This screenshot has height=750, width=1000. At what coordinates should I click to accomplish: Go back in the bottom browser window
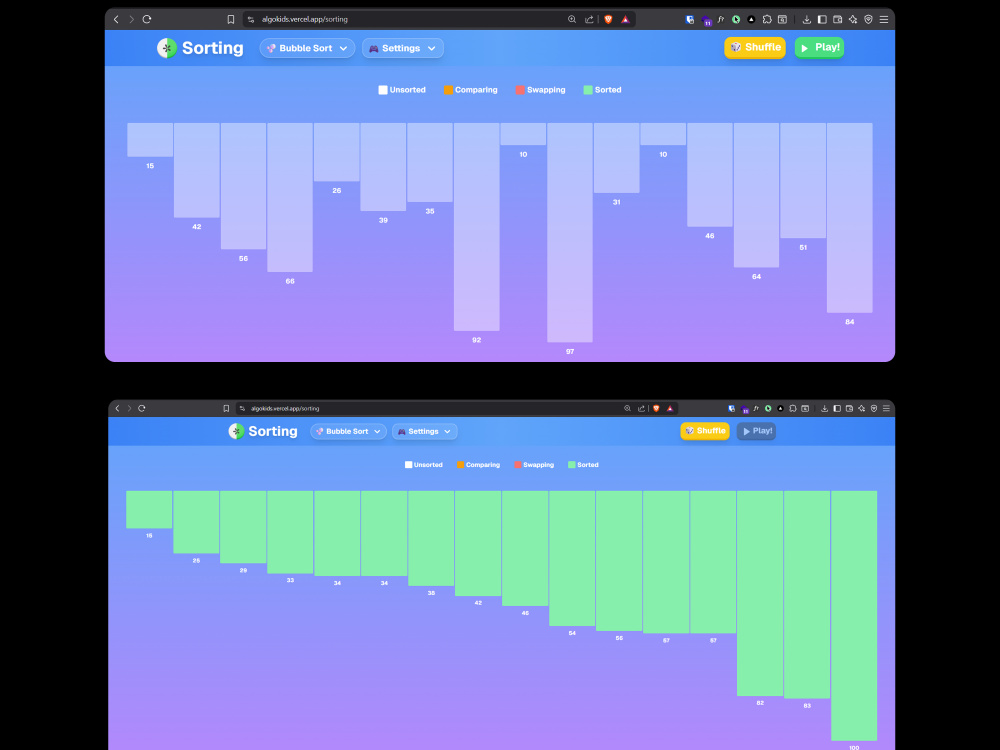[117, 408]
